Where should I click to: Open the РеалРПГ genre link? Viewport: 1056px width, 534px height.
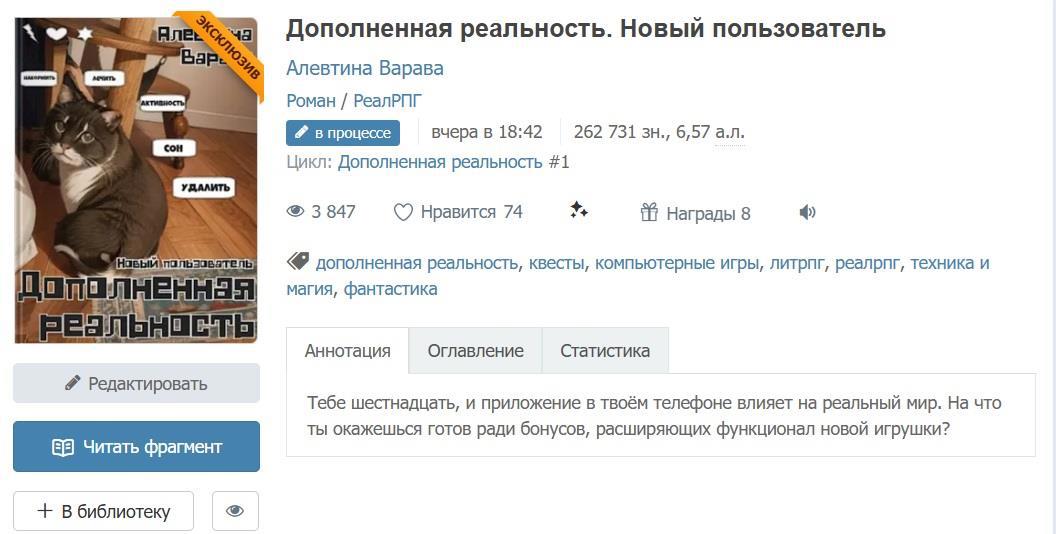coord(388,100)
